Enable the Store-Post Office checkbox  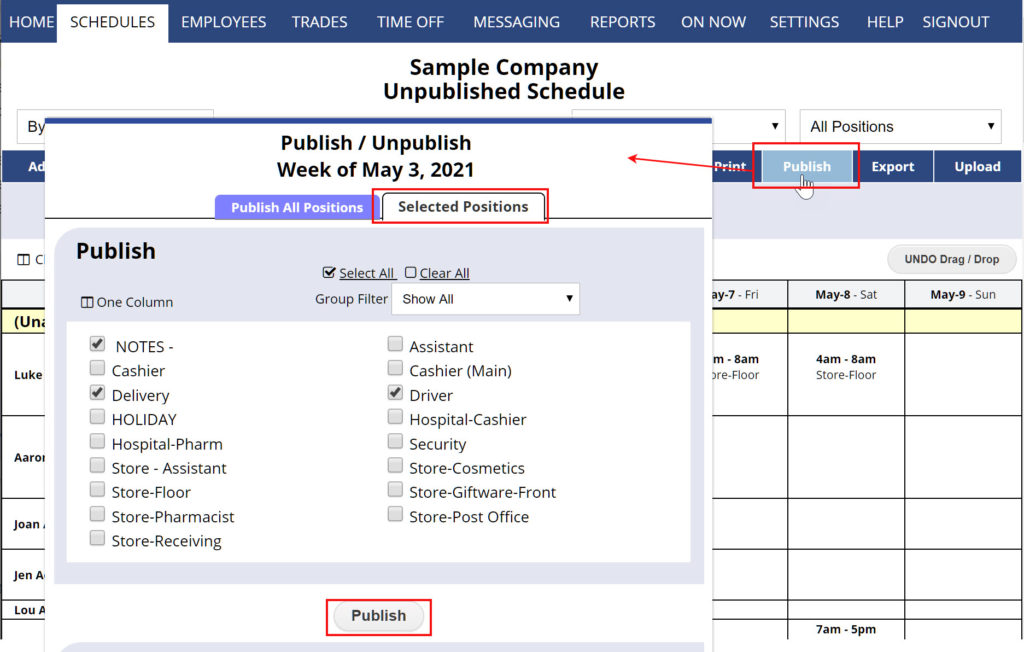pyautogui.click(x=395, y=516)
